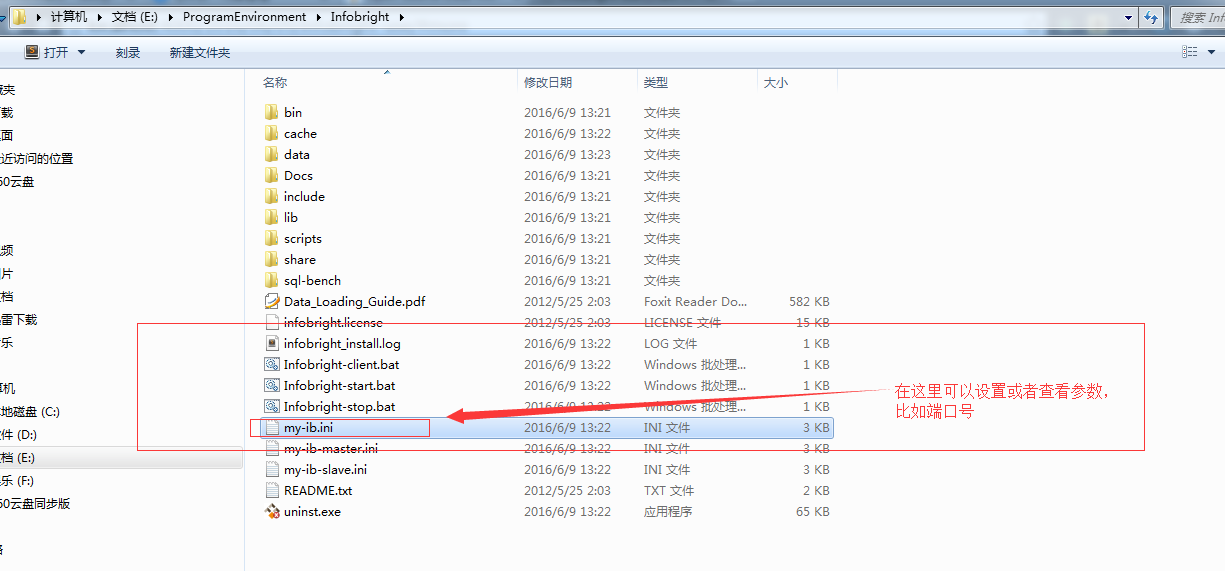Select the infobright_install.log file
Screen dimensions: 1225x571
point(341,343)
